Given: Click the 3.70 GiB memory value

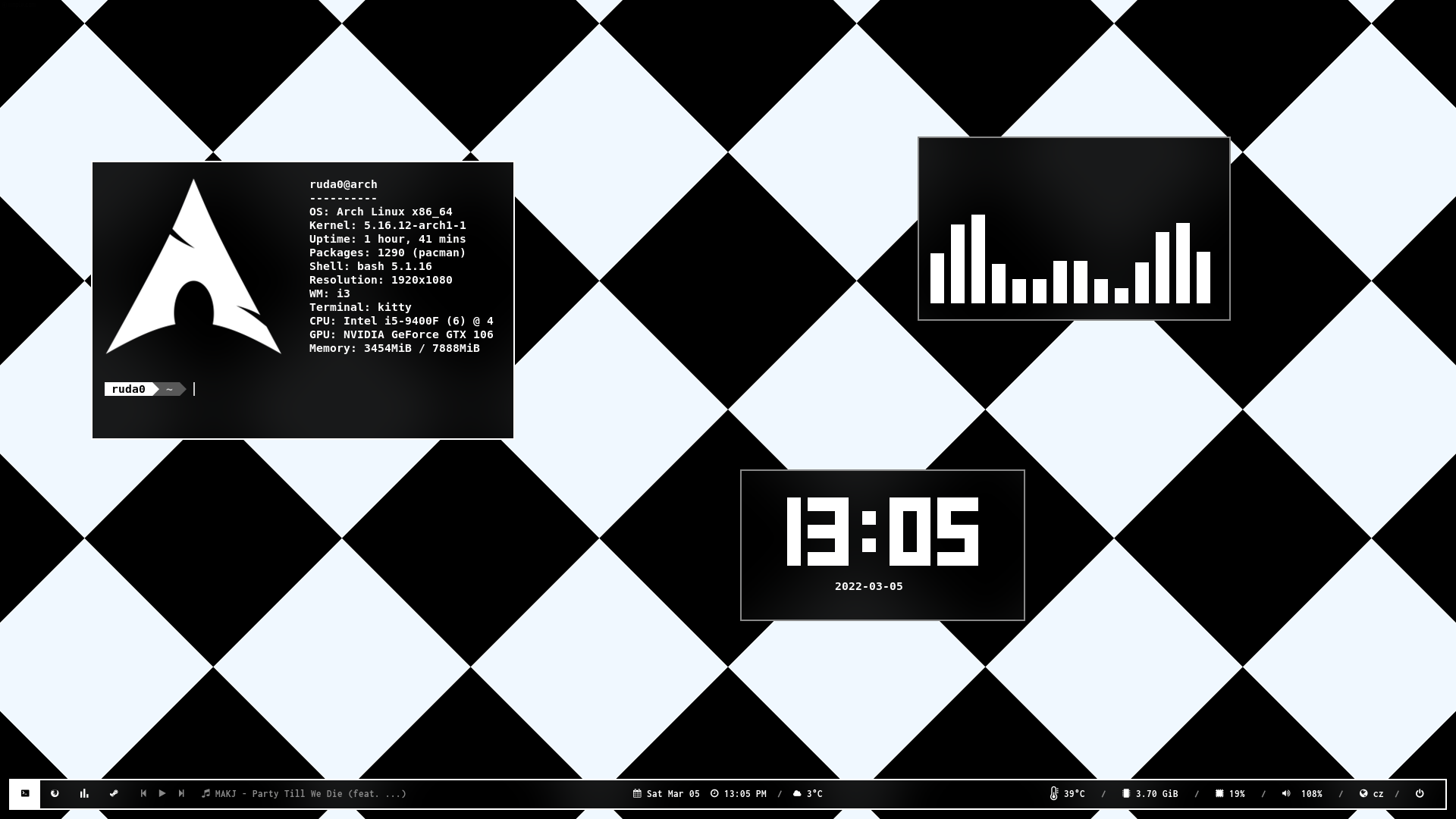Looking at the screenshot, I should pos(1157,794).
